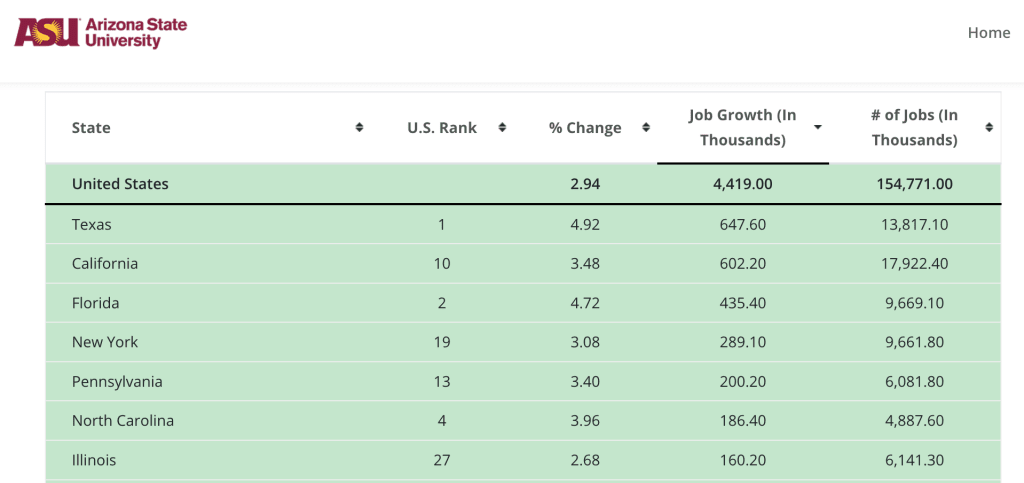1024x483 pixels.
Task: Click the State column header text
Action: [x=91, y=128]
